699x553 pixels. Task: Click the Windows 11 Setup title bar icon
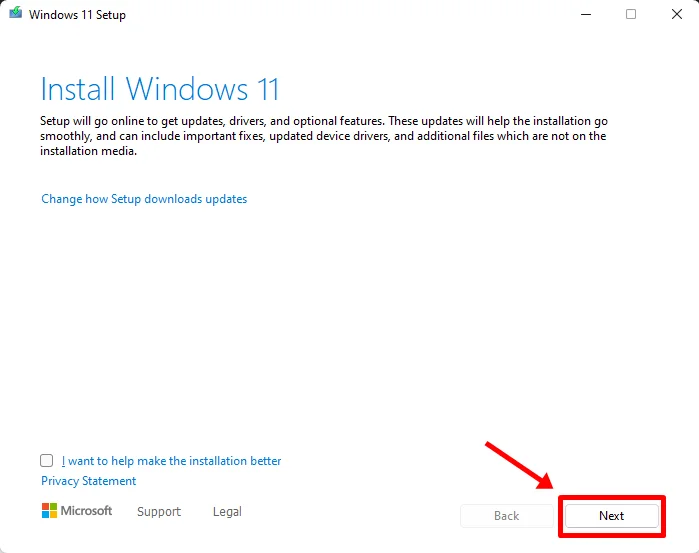tap(16, 13)
